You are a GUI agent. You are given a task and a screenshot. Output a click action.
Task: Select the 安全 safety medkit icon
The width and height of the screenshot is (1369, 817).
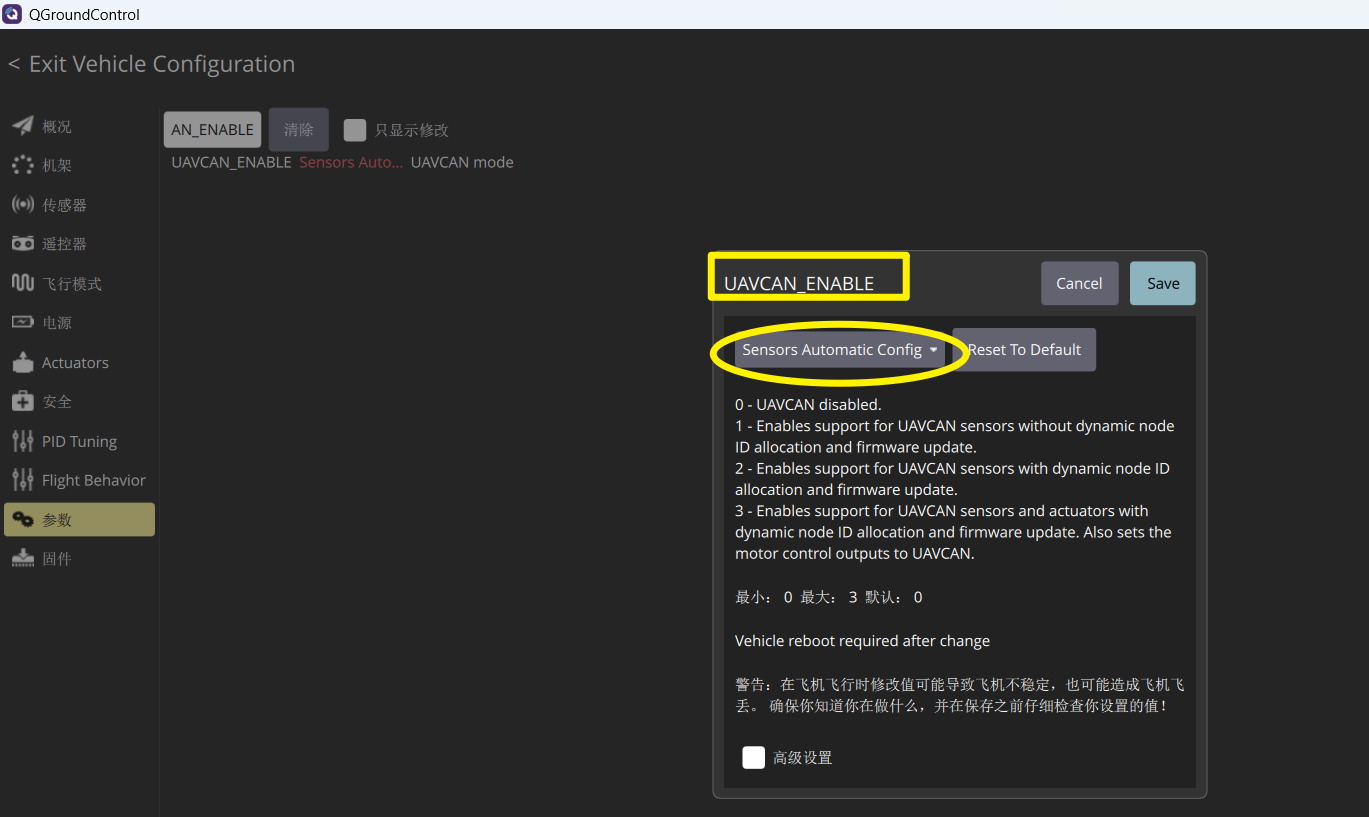click(x=22, y=401)
